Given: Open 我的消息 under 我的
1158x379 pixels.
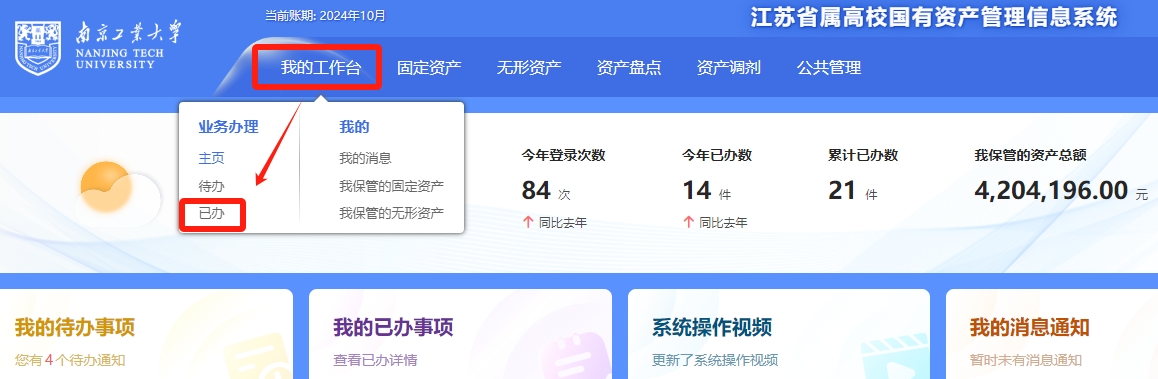Looking at the screenshot, I should pos(365,158).
